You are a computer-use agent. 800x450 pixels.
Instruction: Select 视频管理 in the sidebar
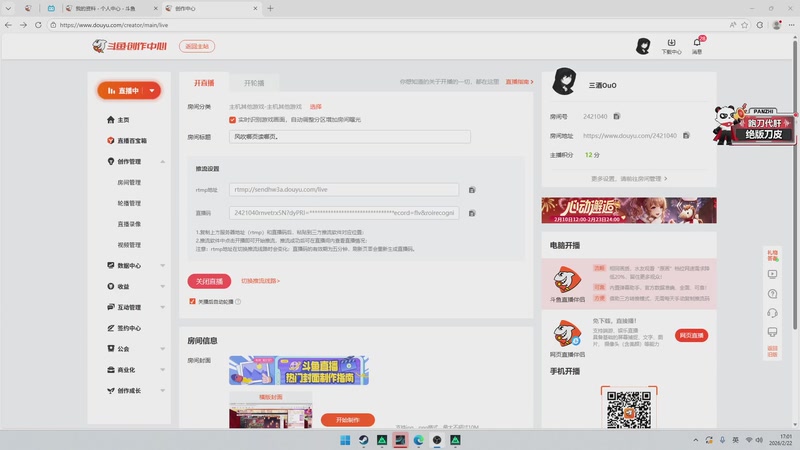point(129,245)
